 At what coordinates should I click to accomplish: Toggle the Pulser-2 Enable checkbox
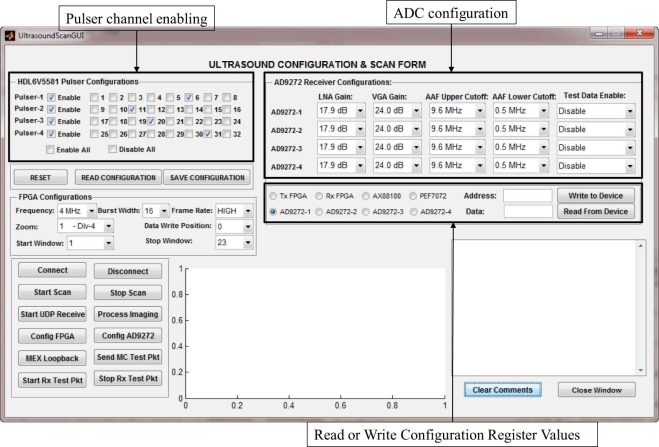[51, 109]
